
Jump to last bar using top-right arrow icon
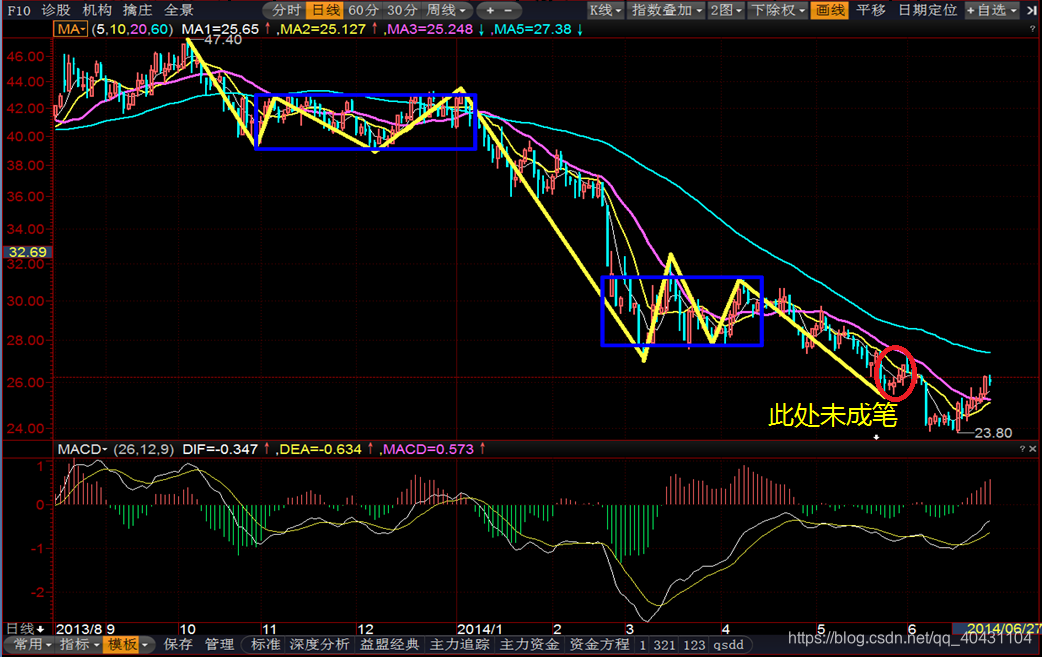coord(1031,10)
